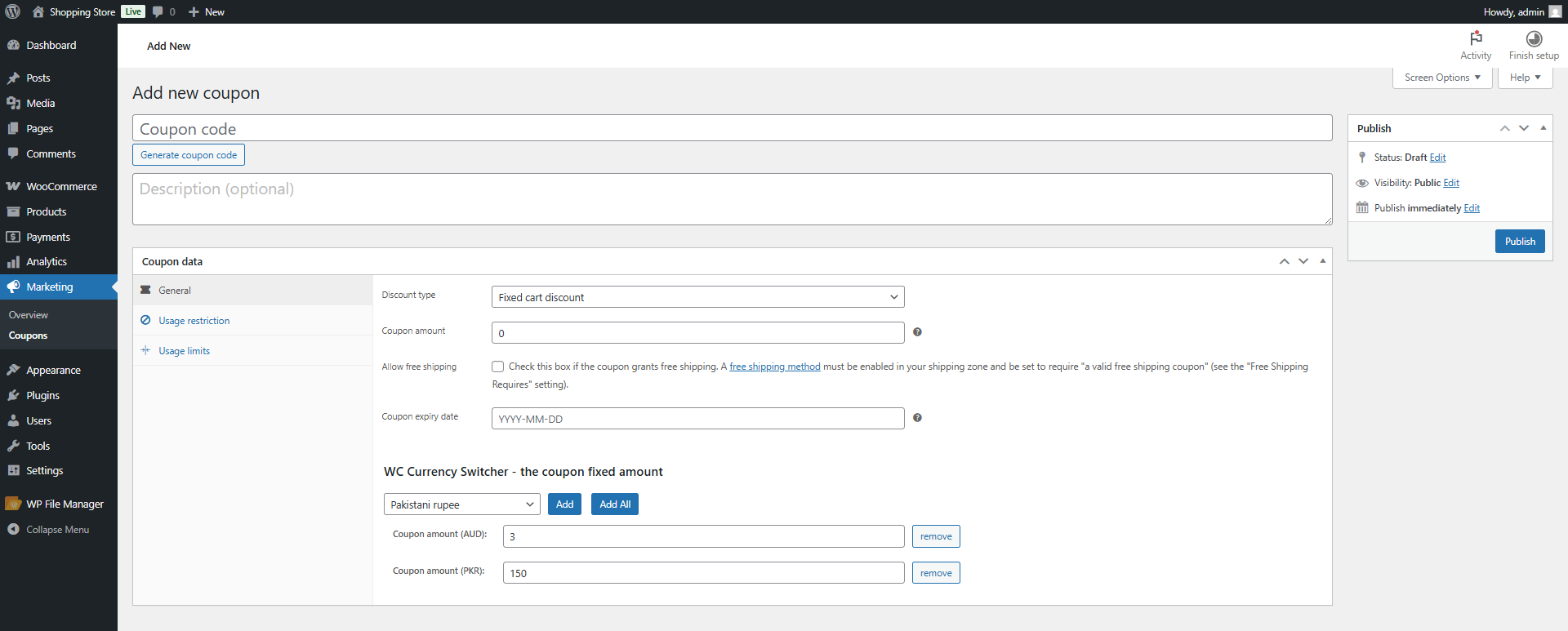Viewport: 1568px width, 631px height.
Task: Collapse the Publish panel
Action: click(x=1543, y=128)
